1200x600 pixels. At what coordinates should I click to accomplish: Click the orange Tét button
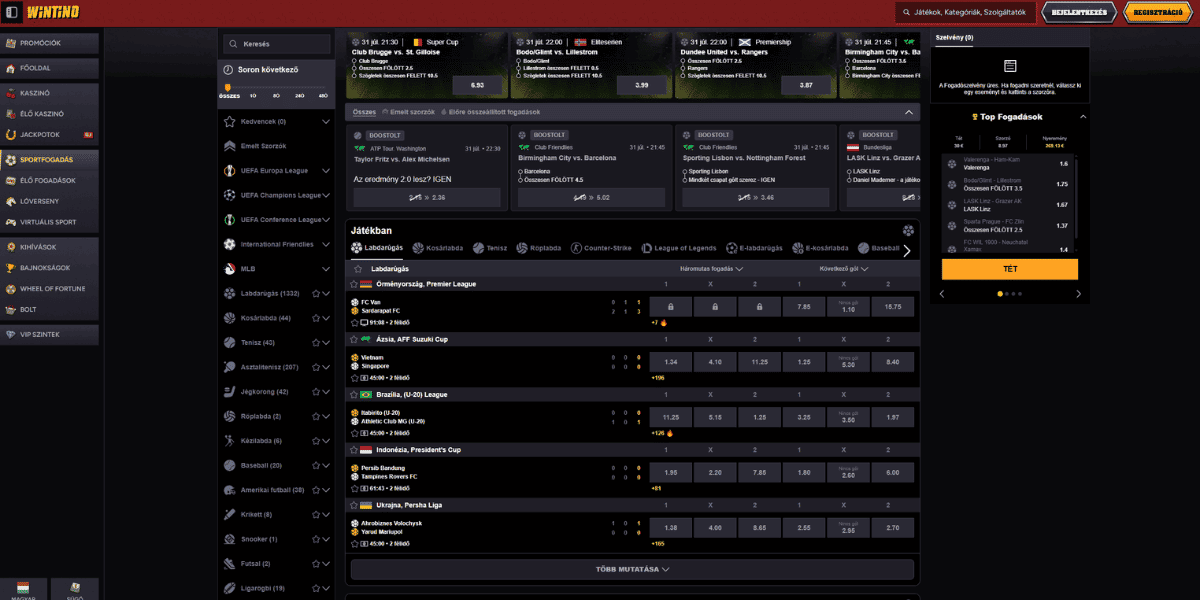click(1010, 269)
